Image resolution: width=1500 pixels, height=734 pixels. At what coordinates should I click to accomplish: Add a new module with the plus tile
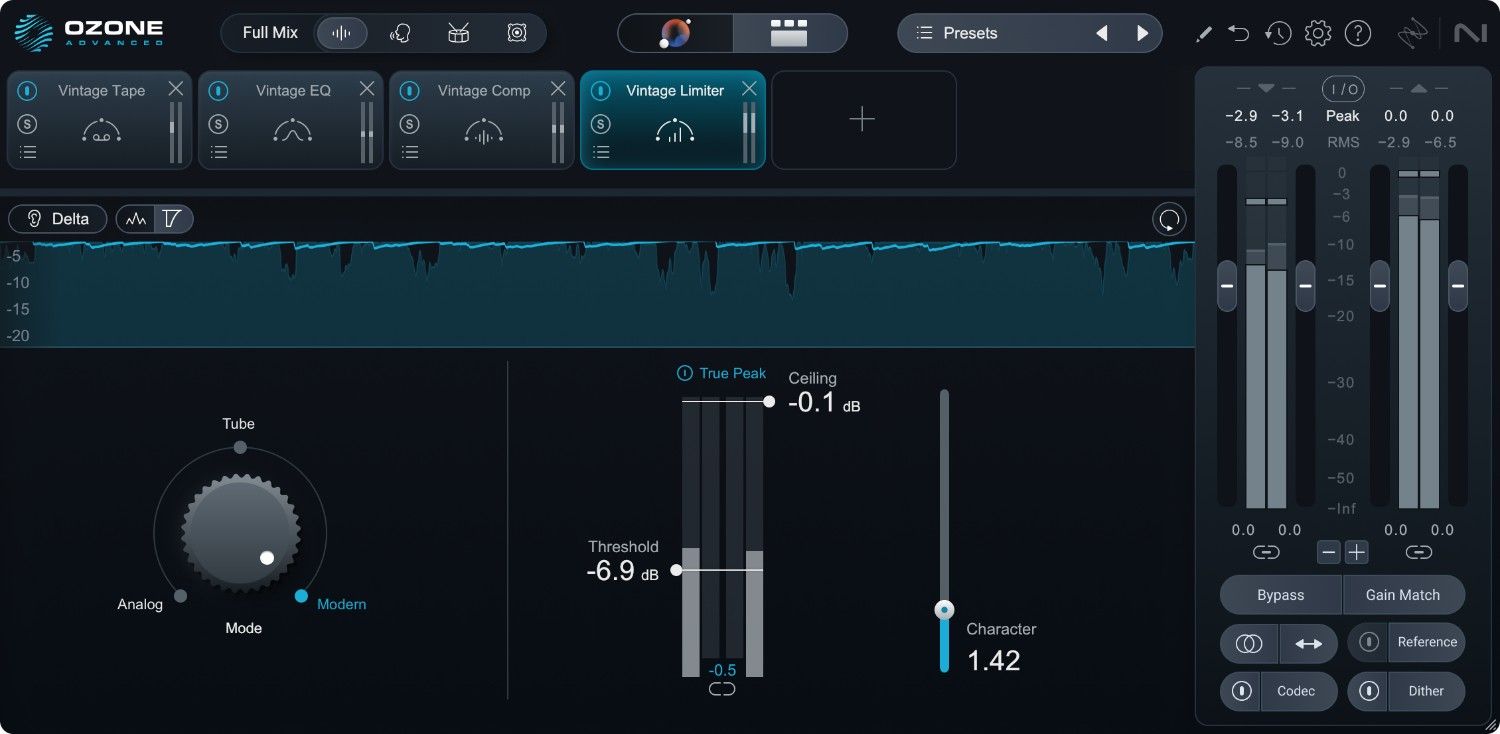862,119
